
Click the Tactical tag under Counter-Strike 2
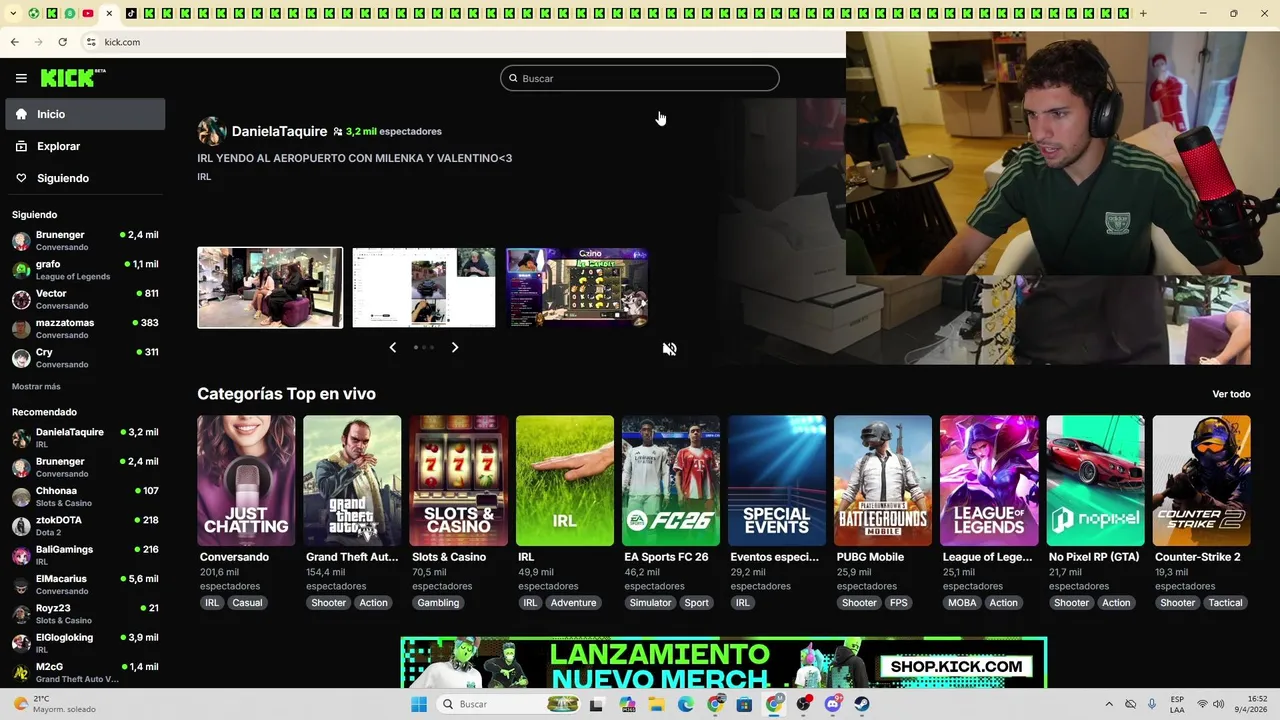click(1225, 603)
